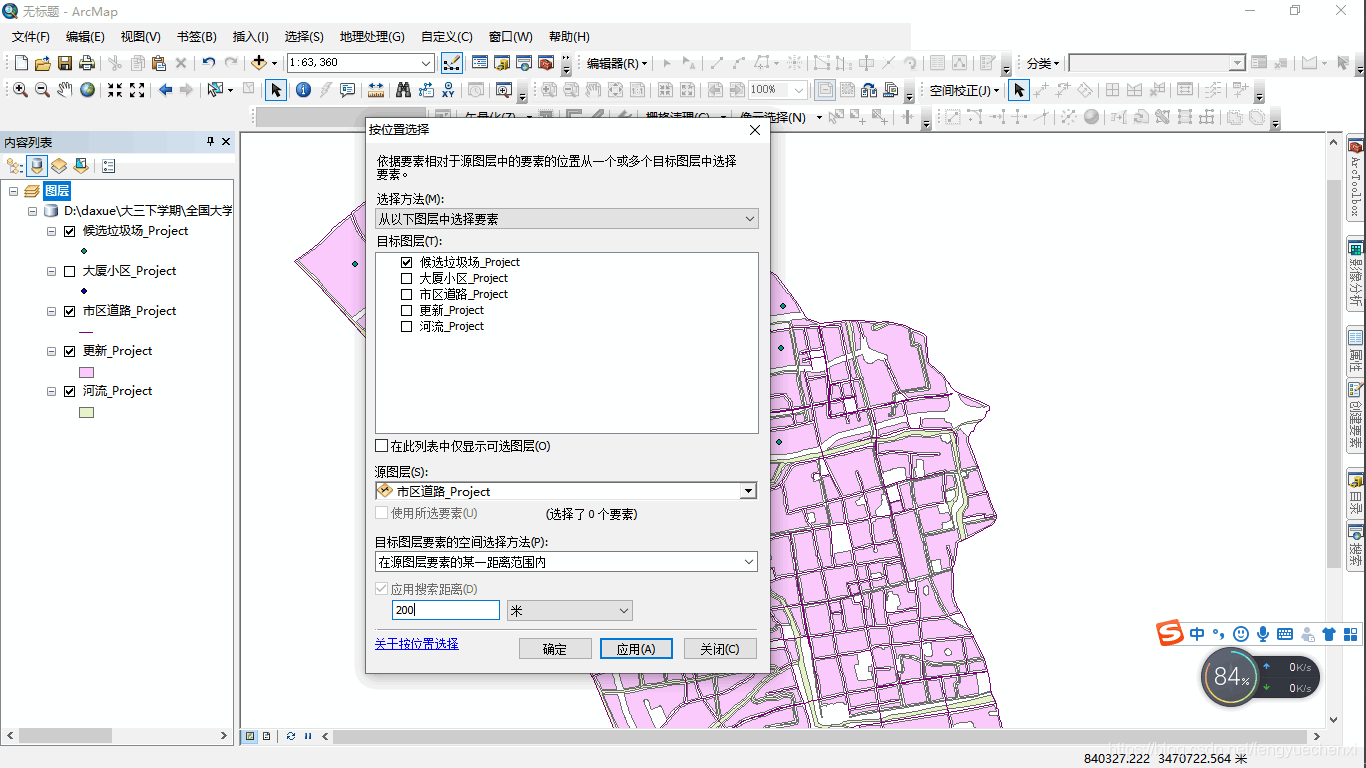This screenshot has height=768, width=1366.
Task: Switch to Data View at bottom
Action: coord(250,736)
